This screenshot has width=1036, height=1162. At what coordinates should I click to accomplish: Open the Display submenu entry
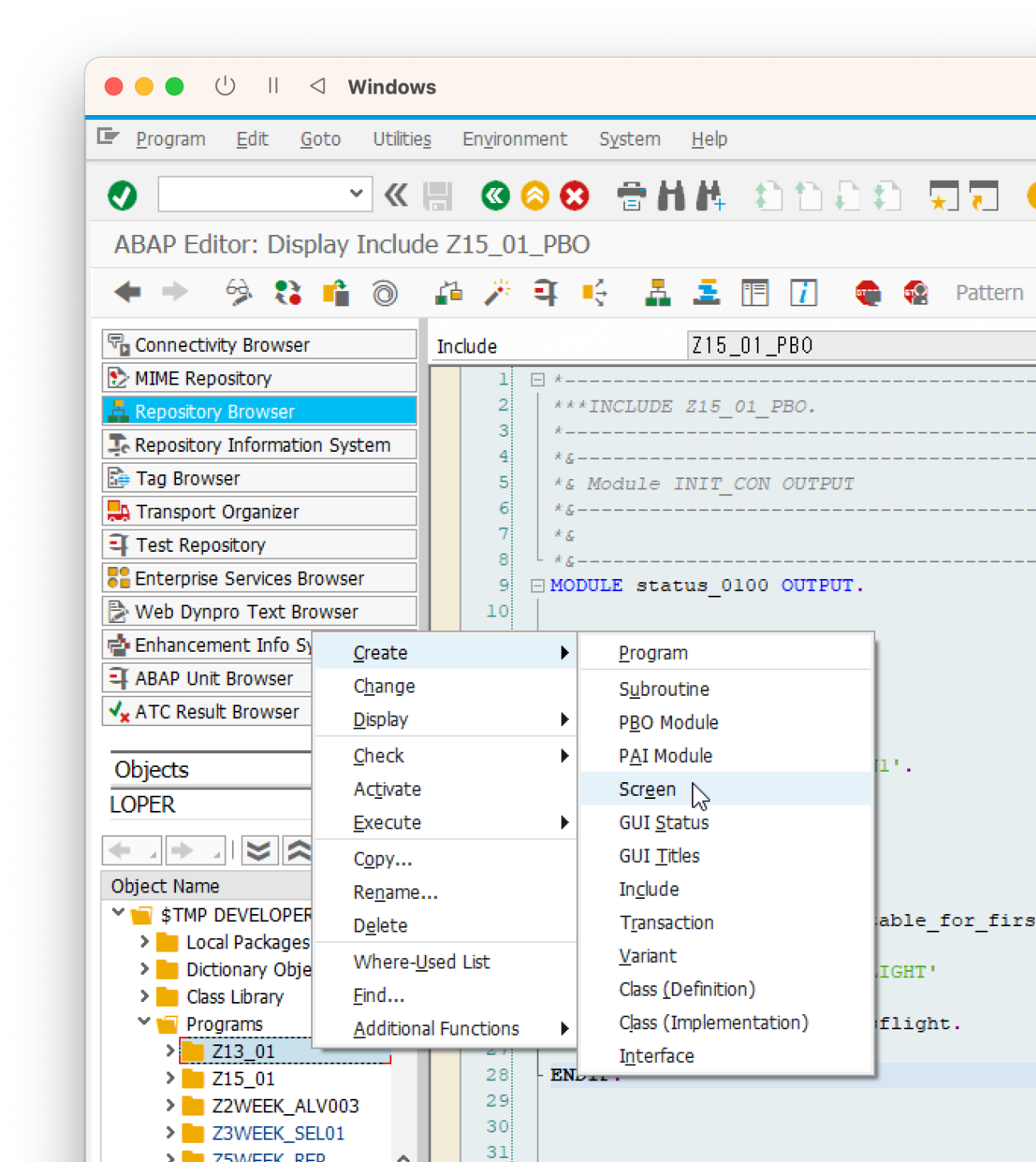446,719
